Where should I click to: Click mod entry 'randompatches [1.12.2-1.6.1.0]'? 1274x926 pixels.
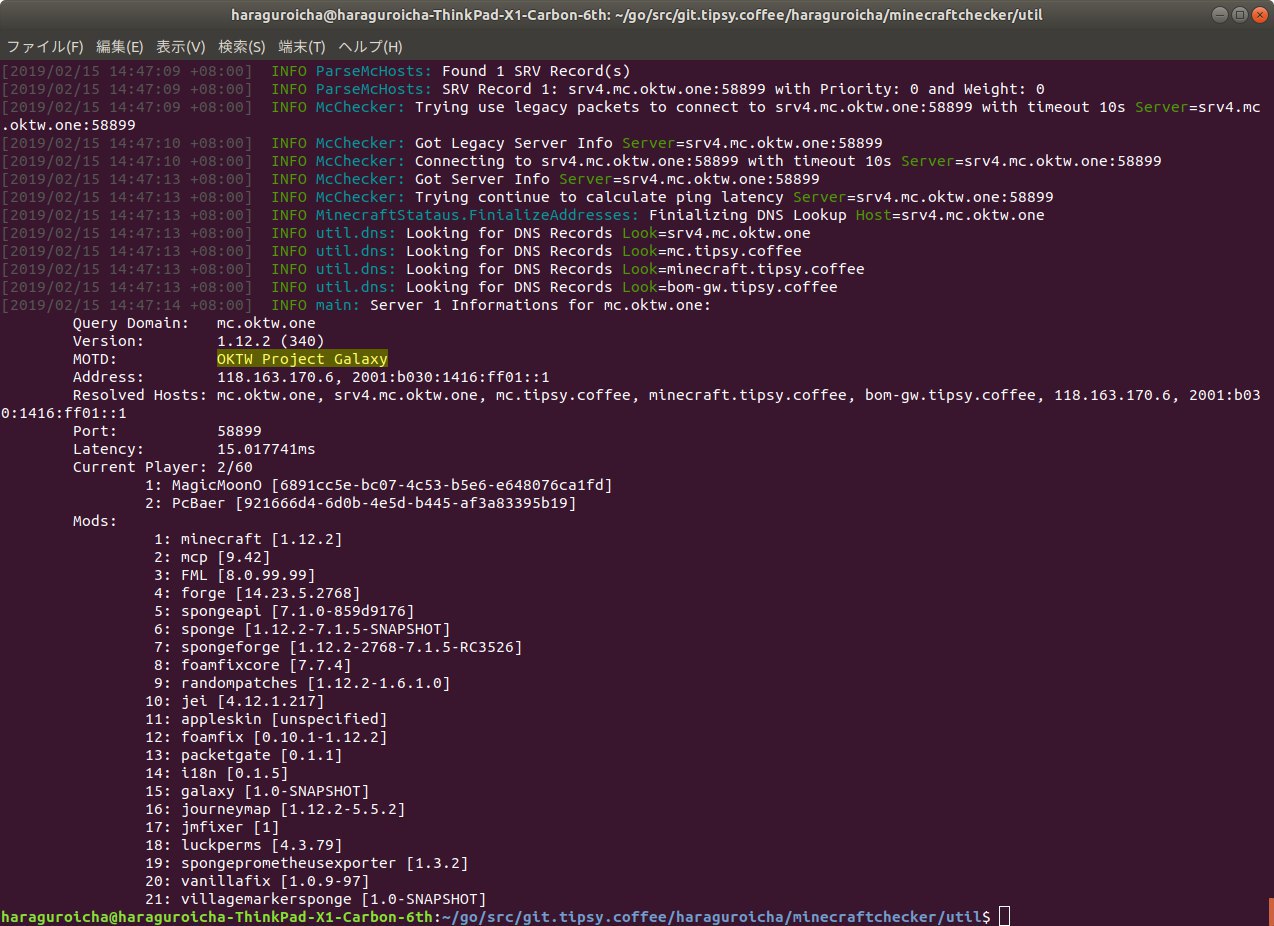[x=302, y=683]
